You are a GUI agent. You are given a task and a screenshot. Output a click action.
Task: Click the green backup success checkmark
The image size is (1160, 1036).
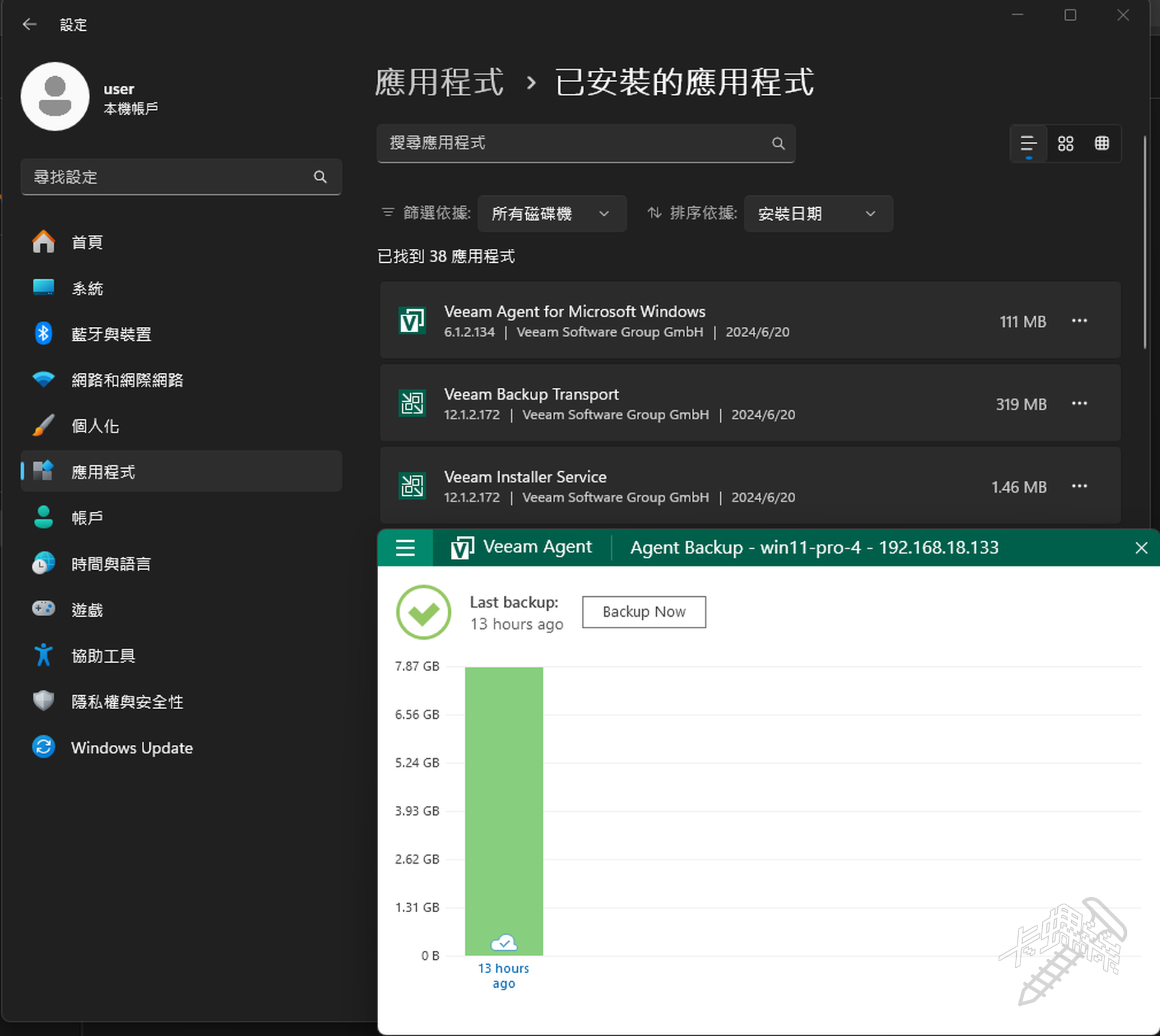tap(424, 613)
